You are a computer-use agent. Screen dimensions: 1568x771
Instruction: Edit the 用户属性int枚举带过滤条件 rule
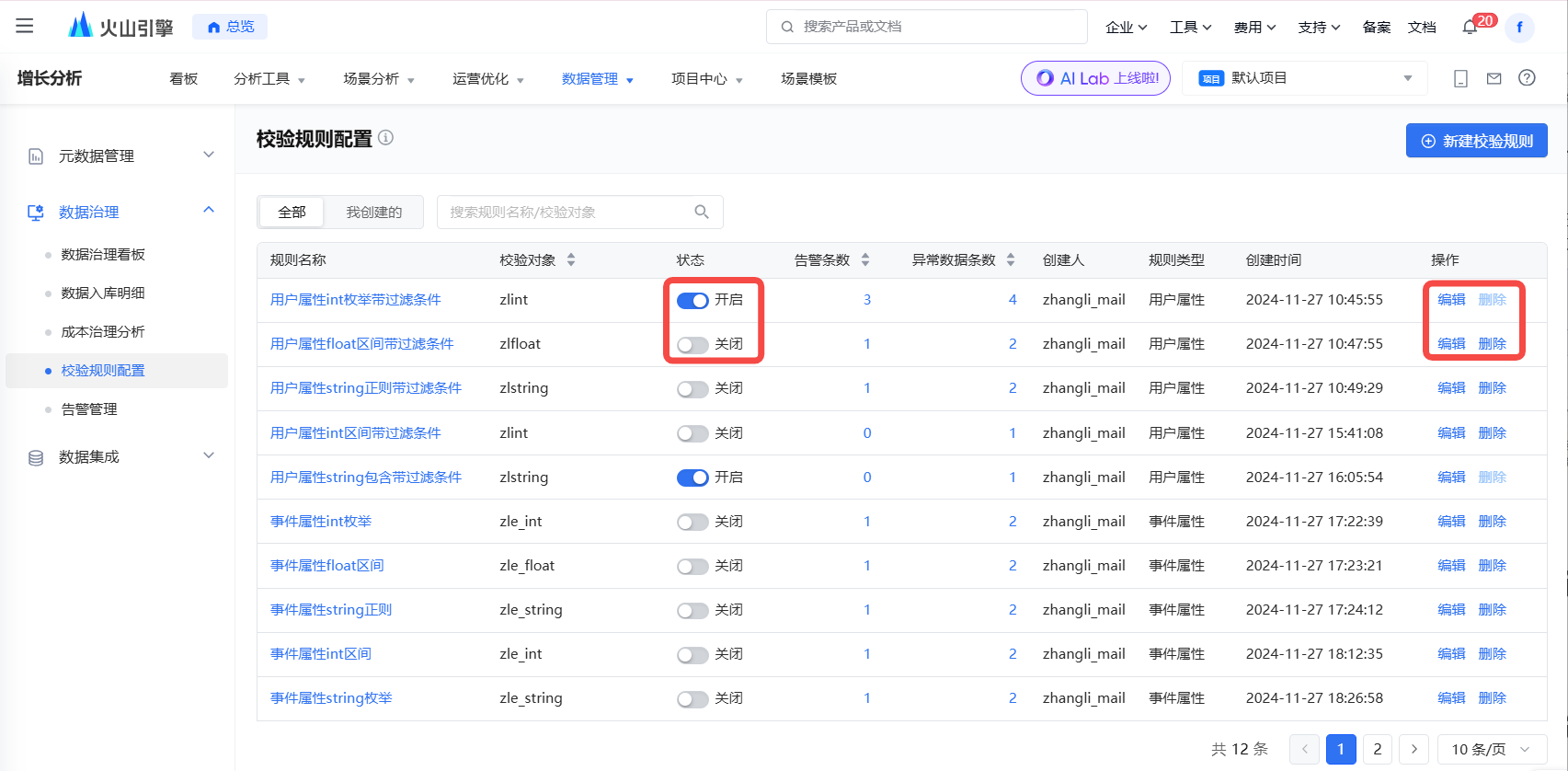click(x=1451, y=300)
